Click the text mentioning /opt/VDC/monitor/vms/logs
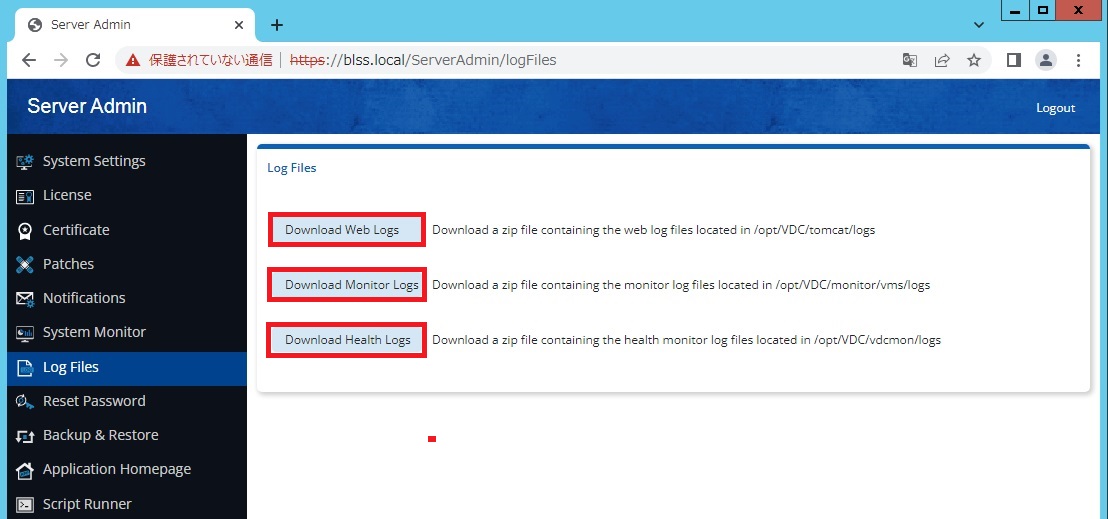The image size is (1108, 519). (x=681, y=285)
